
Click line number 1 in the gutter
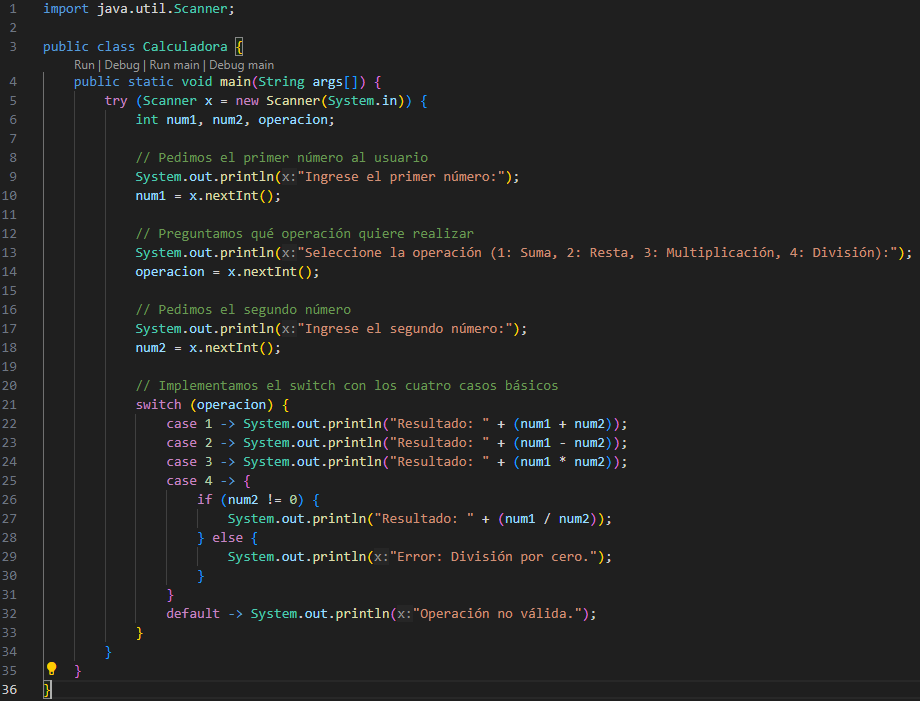(x=12, y=9)
